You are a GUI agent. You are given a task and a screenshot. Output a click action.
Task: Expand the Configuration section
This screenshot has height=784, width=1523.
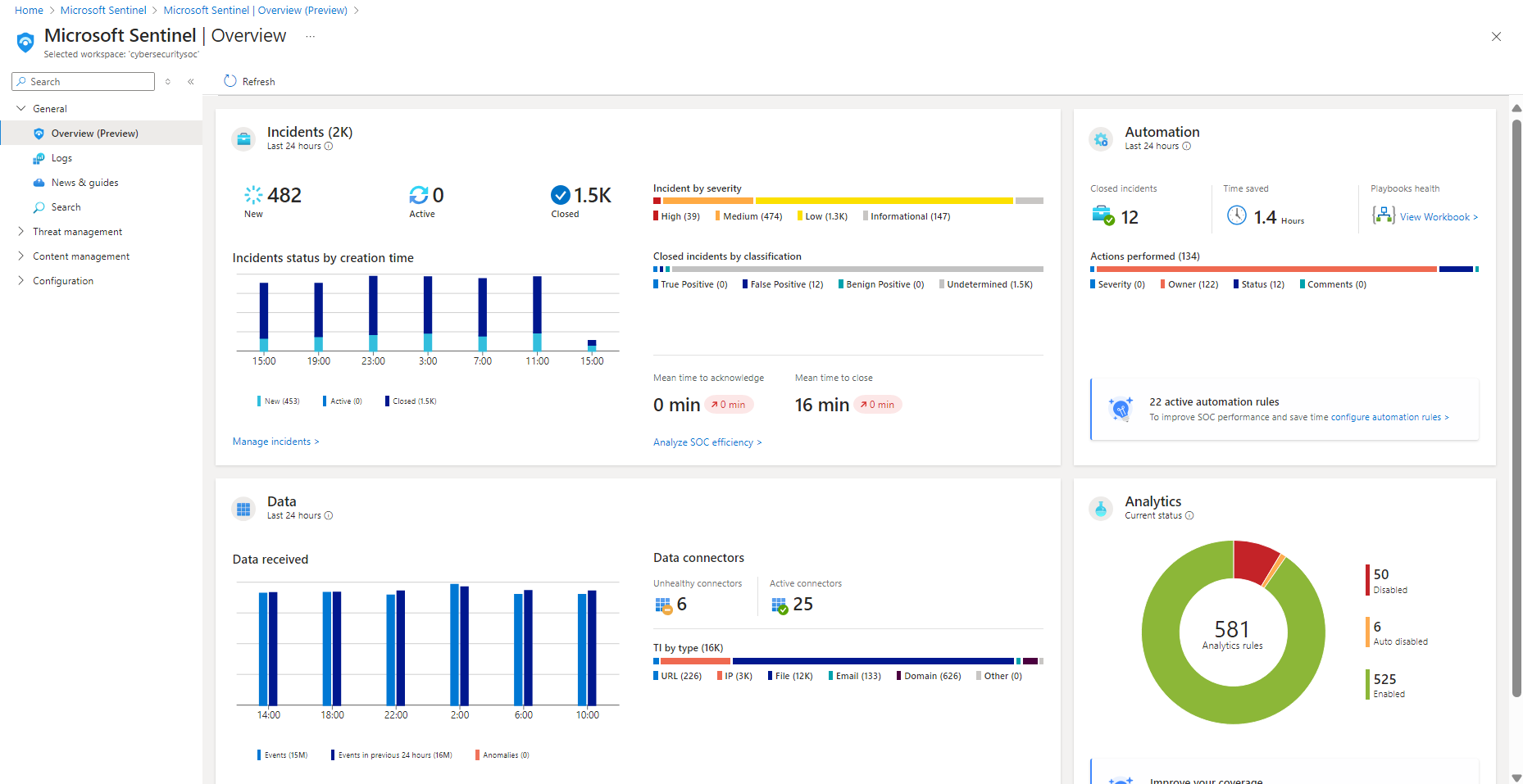[x=21, y=280]
